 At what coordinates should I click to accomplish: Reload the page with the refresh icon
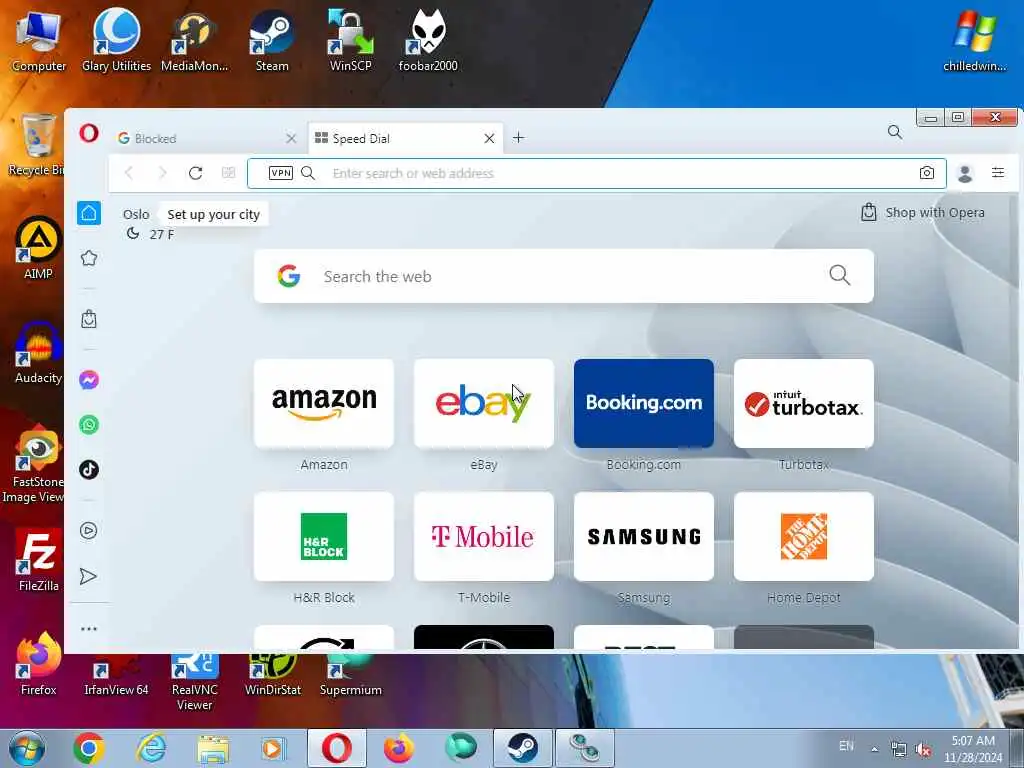tap(195, 173)
